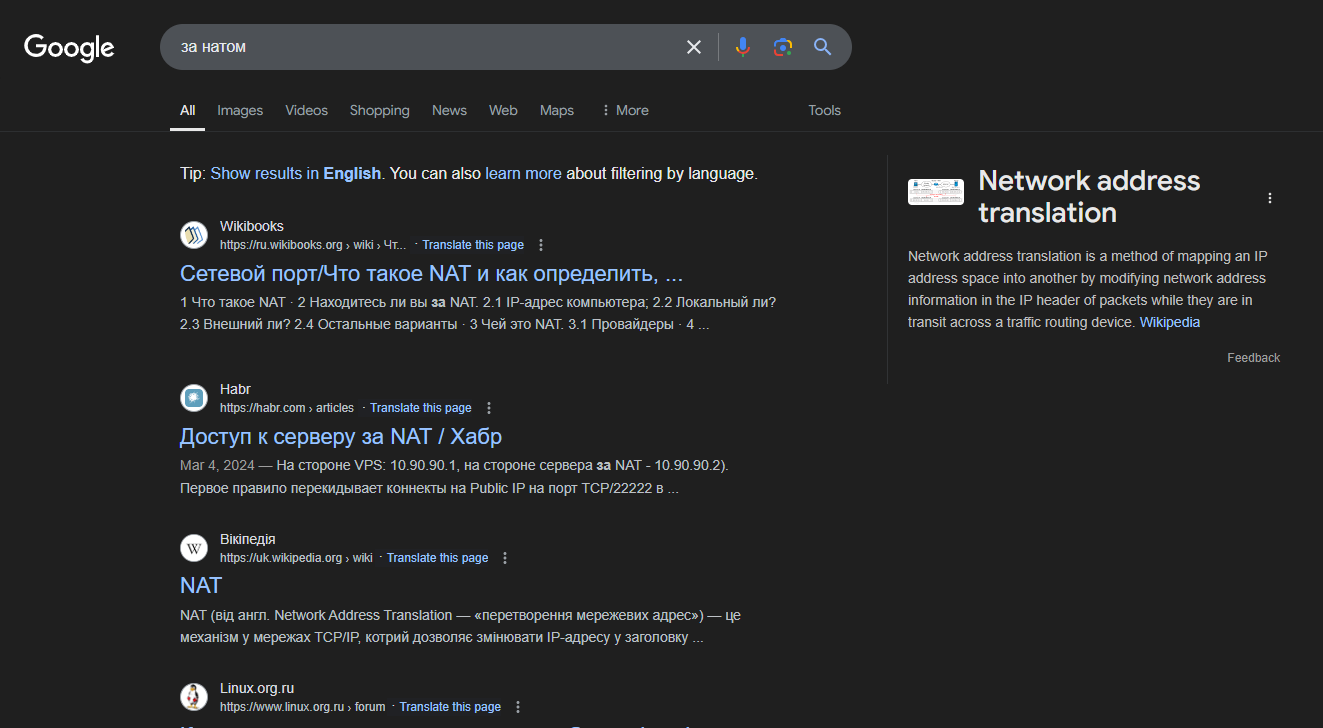Open the Network address translation thumbnail image
This screenshot has height=728, width=1323.
coord(936,192)
